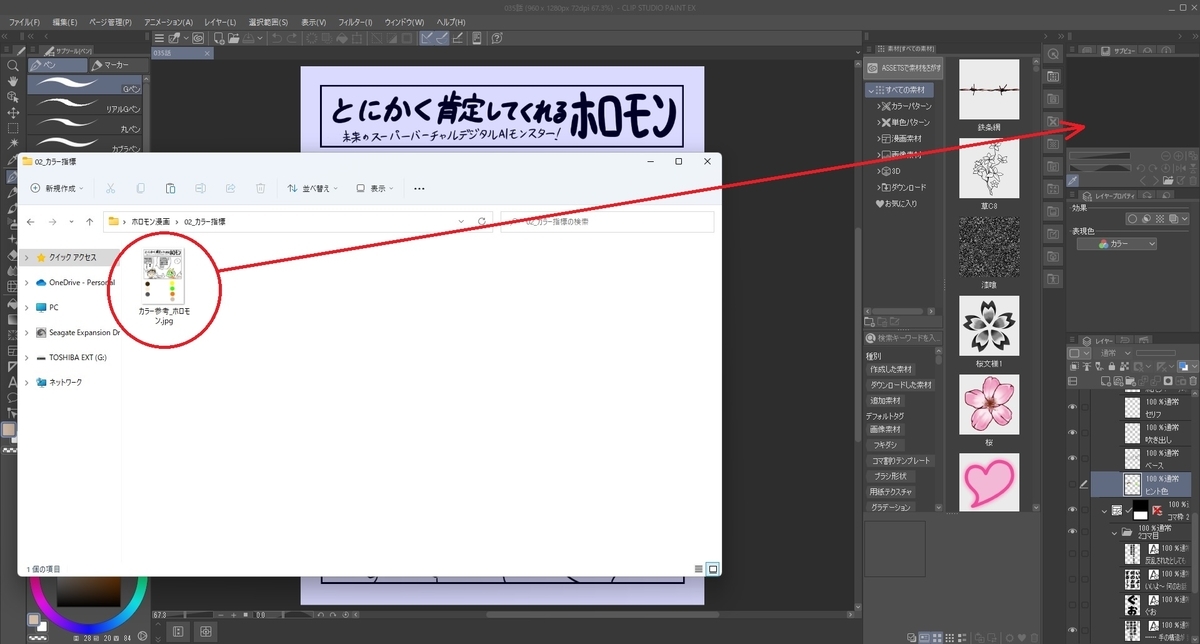Image resolution: width=1200 pixels, height=644 pixels.
Task: Hide the セリフ layer via its eye icon
Action: (1072, 406)
